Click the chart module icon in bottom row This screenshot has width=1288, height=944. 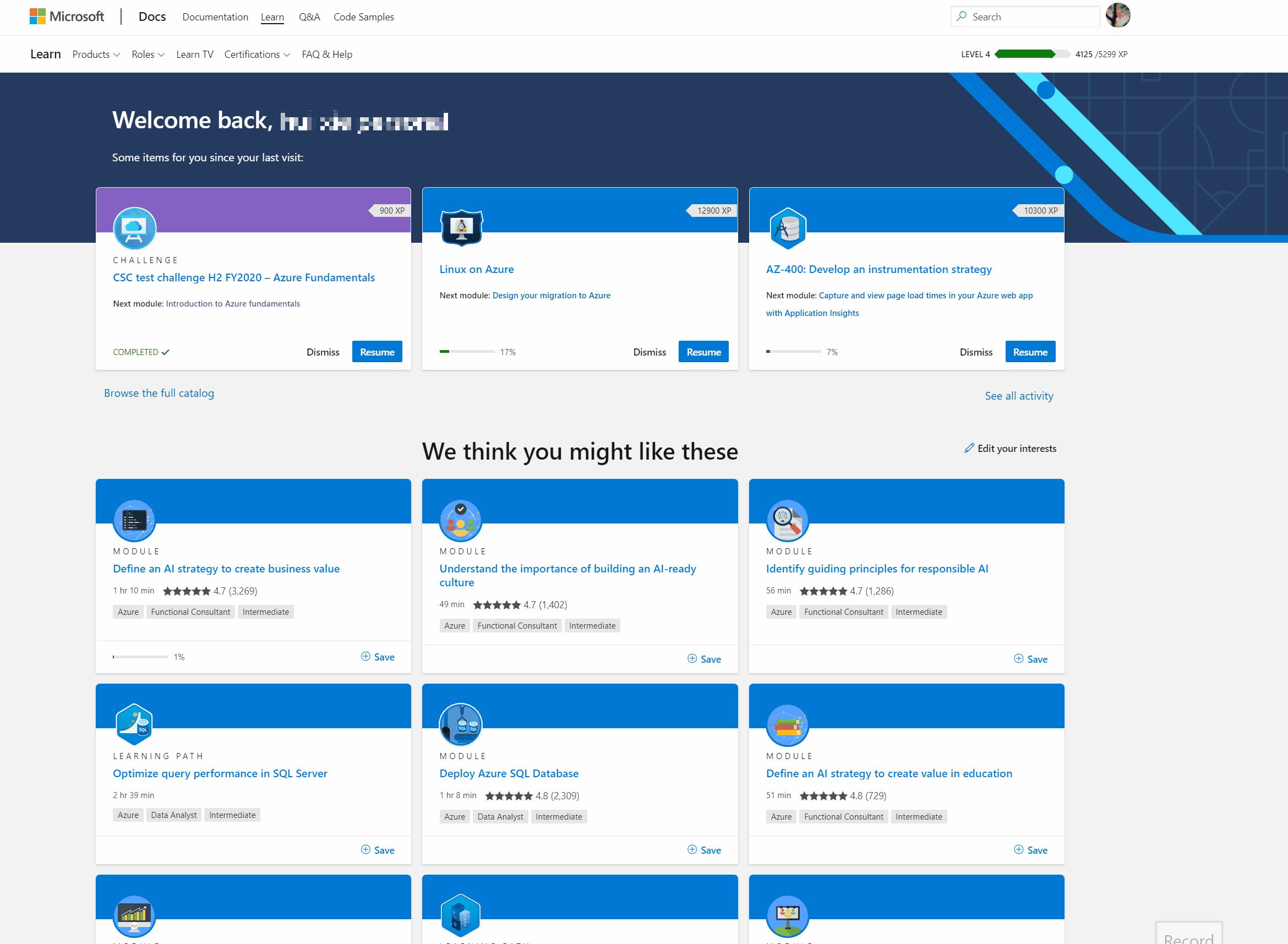(x=134, y=916)
